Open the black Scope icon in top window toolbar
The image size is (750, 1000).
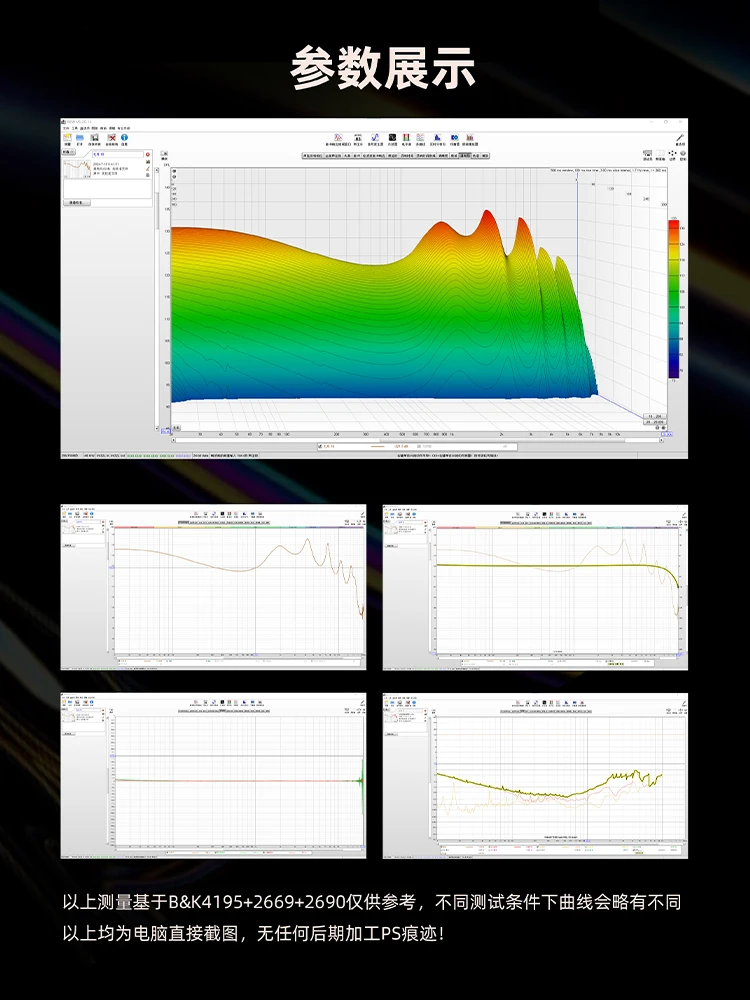pos(392,137)
